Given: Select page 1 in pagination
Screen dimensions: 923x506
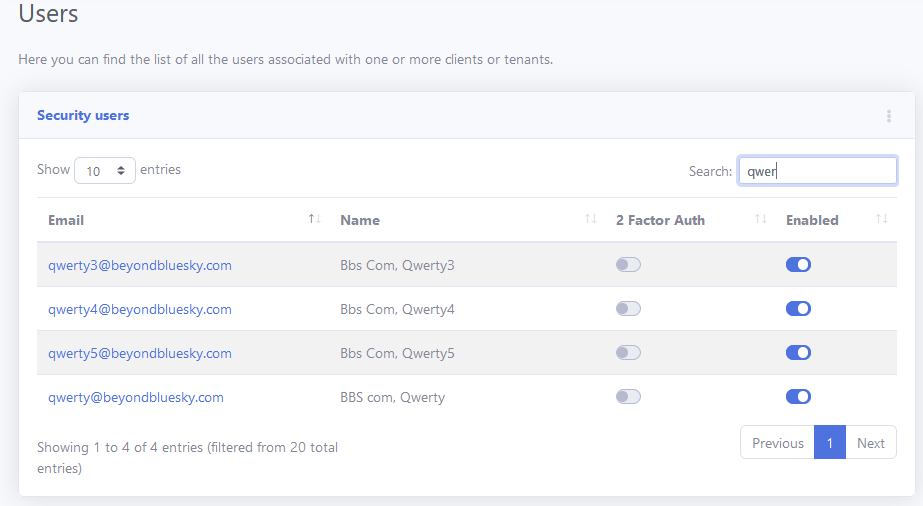Looking at the screenshot, I should tap(829, 443).
